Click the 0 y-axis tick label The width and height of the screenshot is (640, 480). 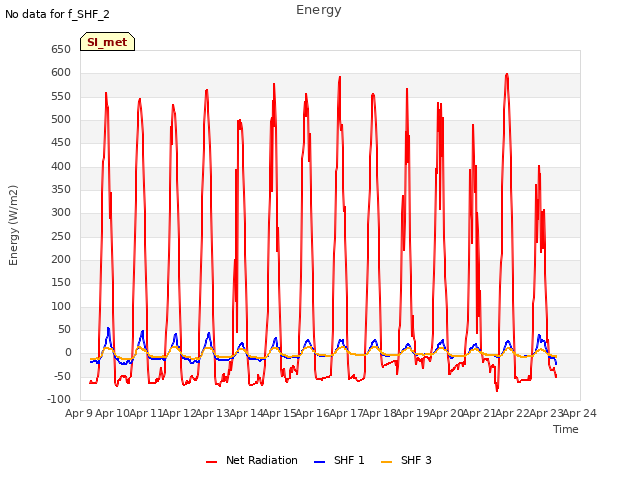[x=68, y=353]
